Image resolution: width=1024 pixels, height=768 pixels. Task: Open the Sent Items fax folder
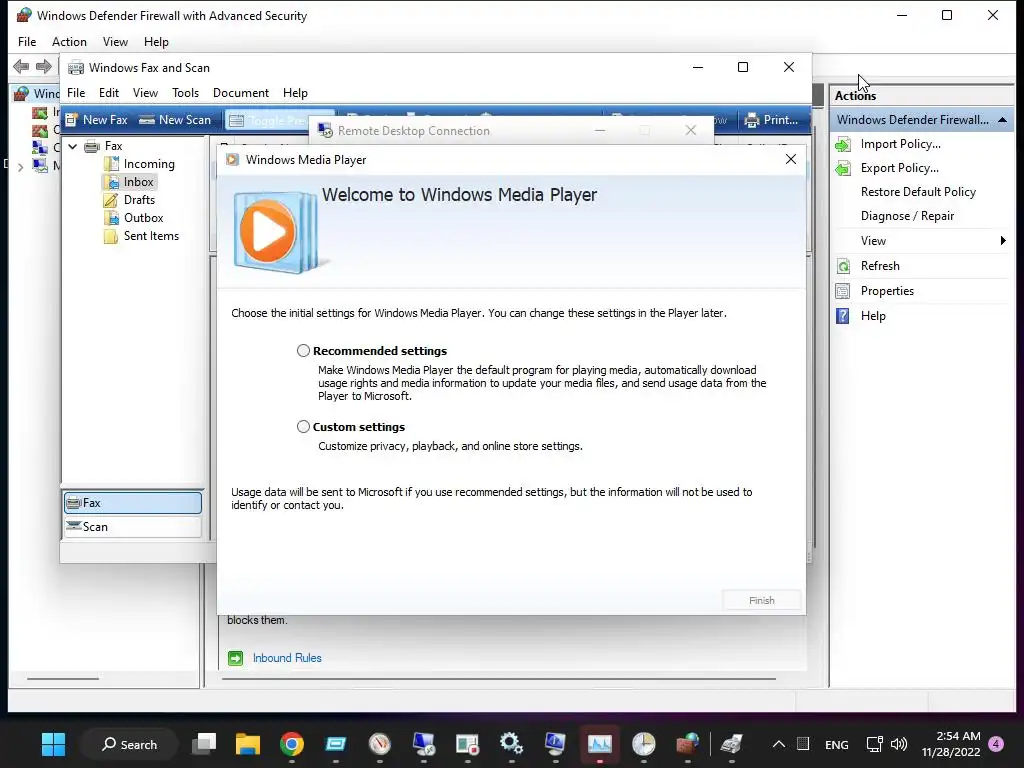142,236
